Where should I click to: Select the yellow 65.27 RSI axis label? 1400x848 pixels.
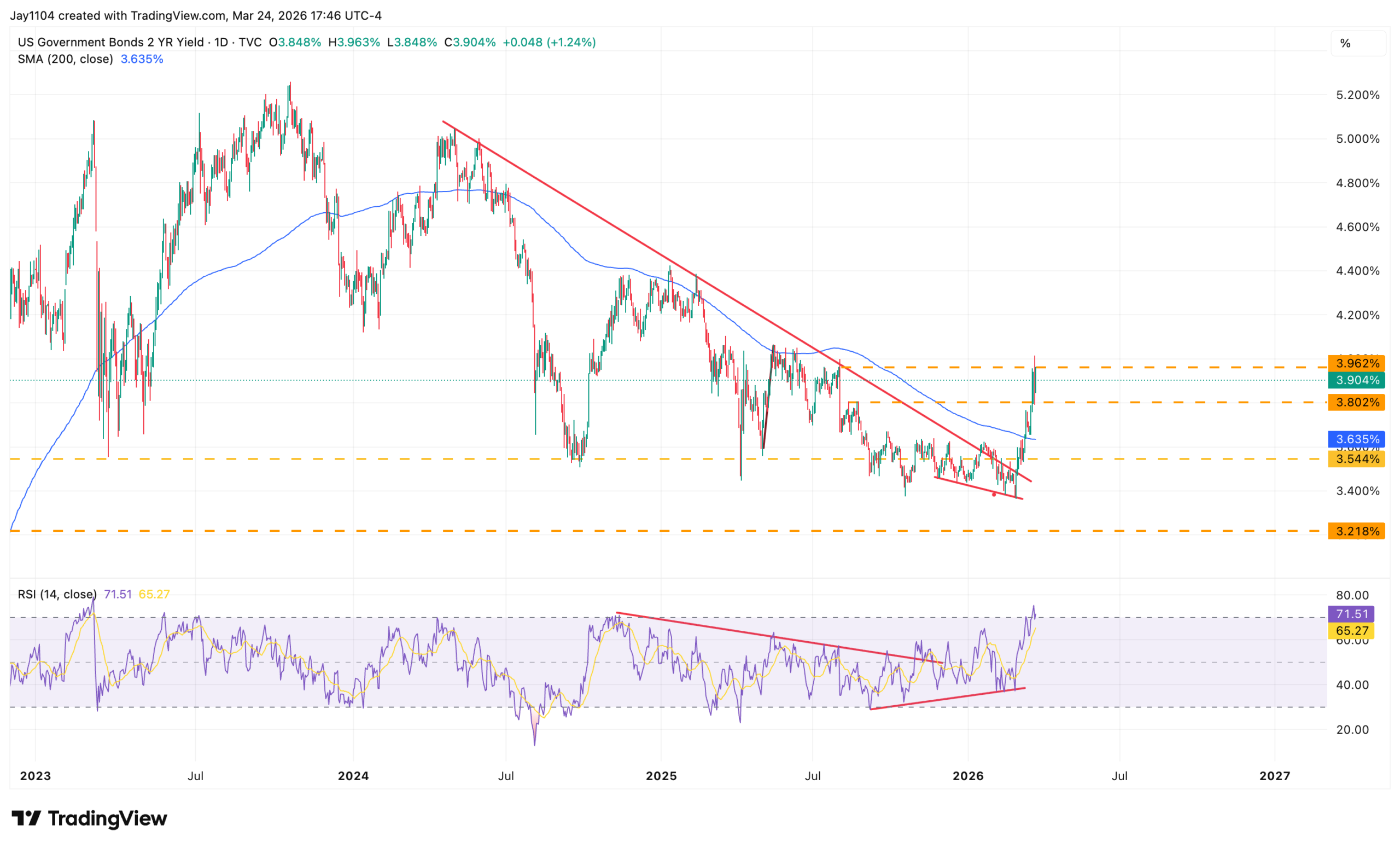pos(1351,631)
